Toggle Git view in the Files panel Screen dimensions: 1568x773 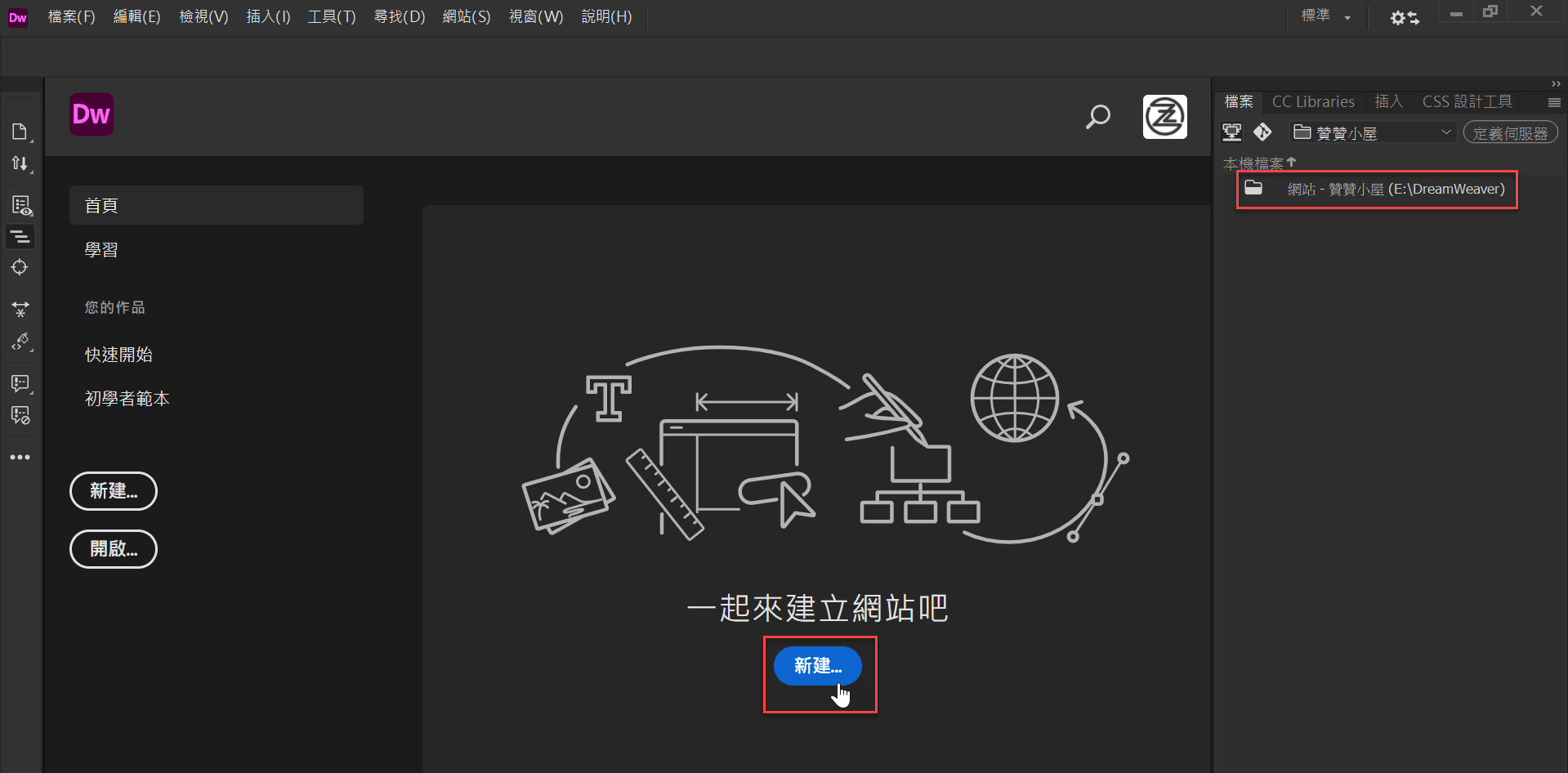click(1262, 132)
